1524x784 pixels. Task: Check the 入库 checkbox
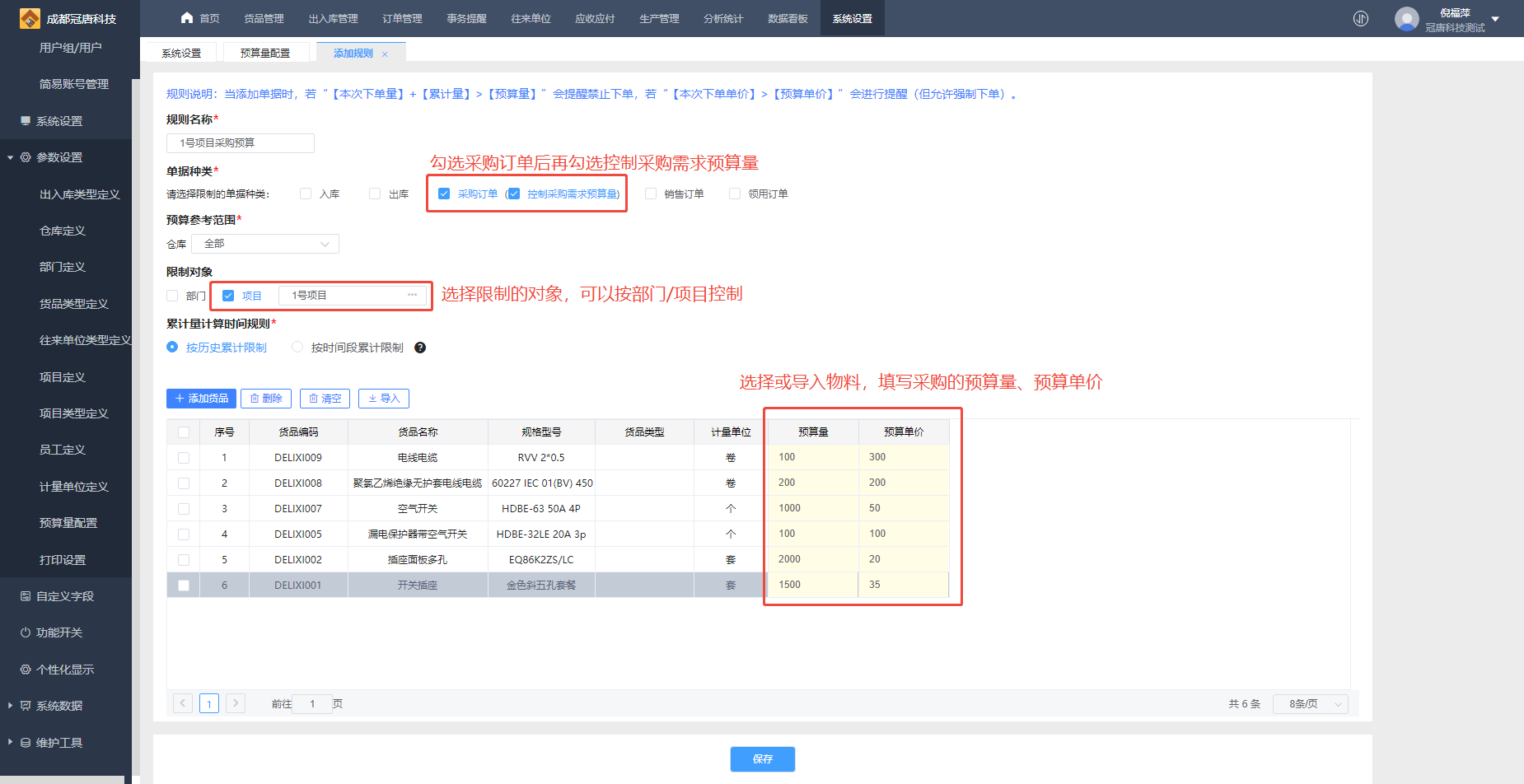coord(306,194)
